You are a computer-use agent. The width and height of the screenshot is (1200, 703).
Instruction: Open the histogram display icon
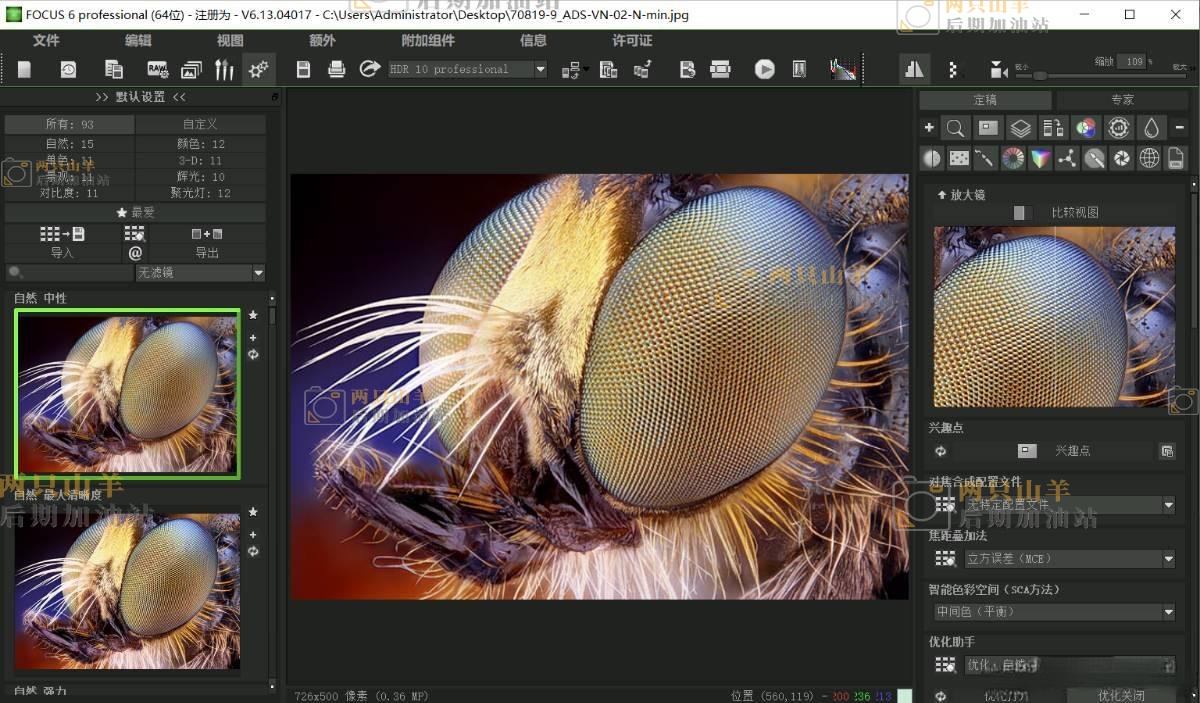[843, 69]
